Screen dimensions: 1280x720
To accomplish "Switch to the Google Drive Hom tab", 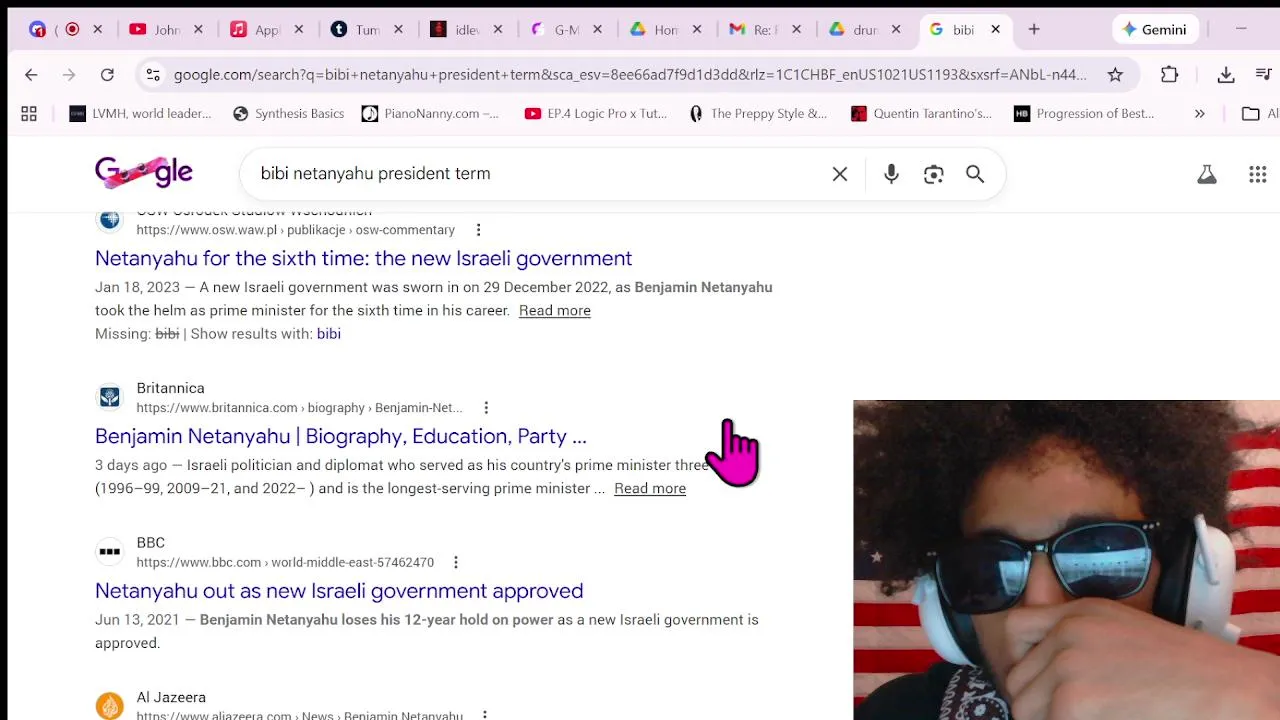I will click(x=665, y=30).
